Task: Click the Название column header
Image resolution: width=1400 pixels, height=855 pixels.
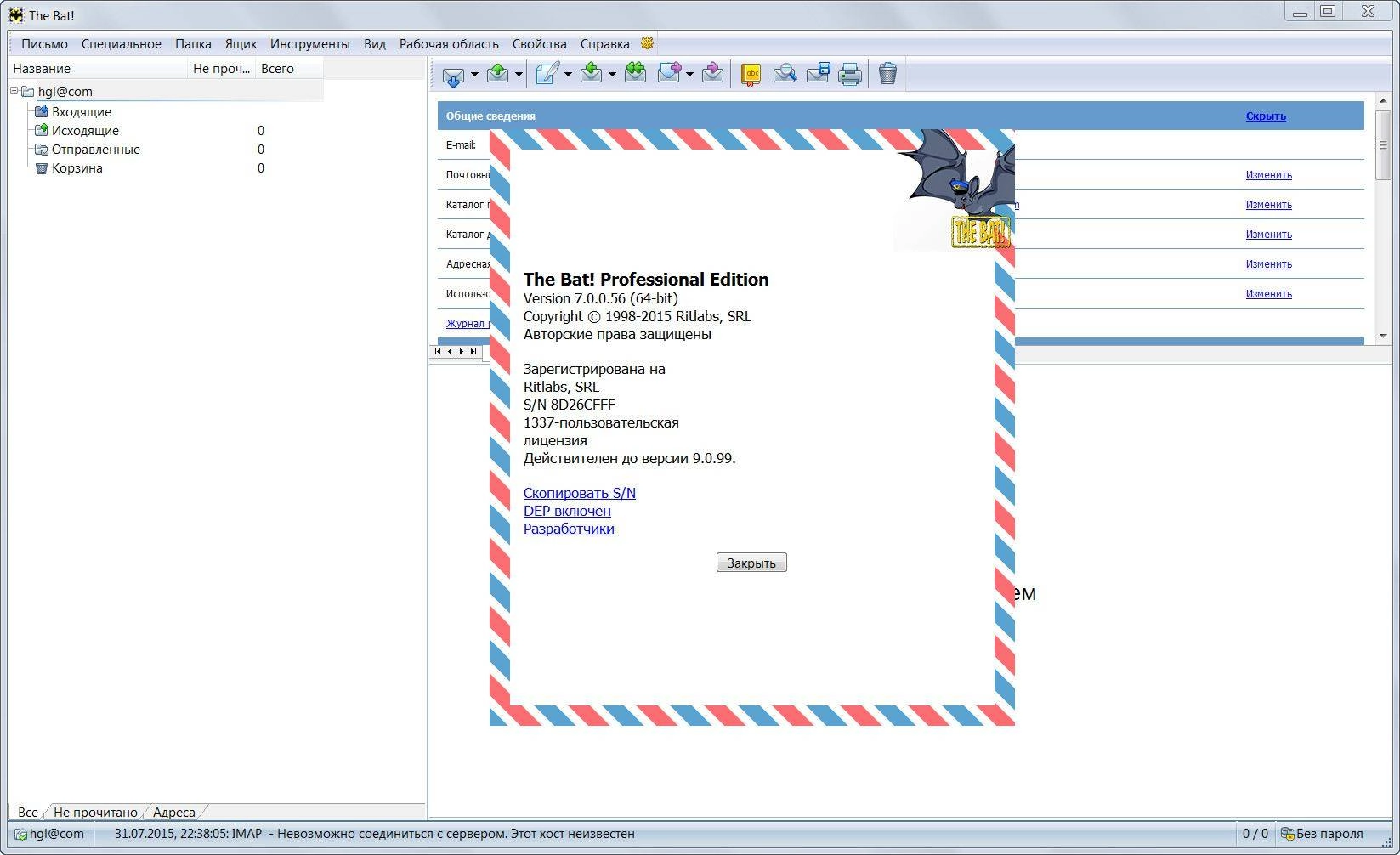Action: [98, 69]
